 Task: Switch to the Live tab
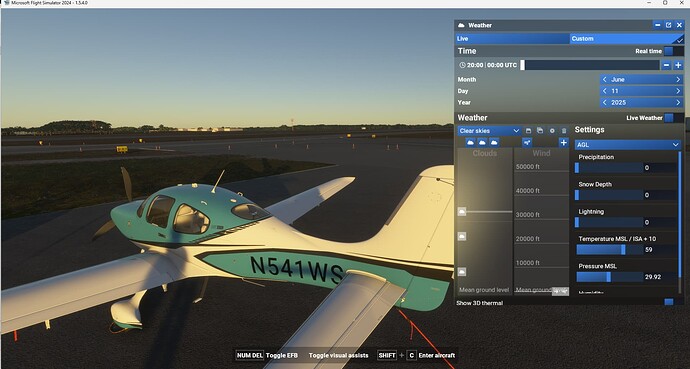click(512, 39)
